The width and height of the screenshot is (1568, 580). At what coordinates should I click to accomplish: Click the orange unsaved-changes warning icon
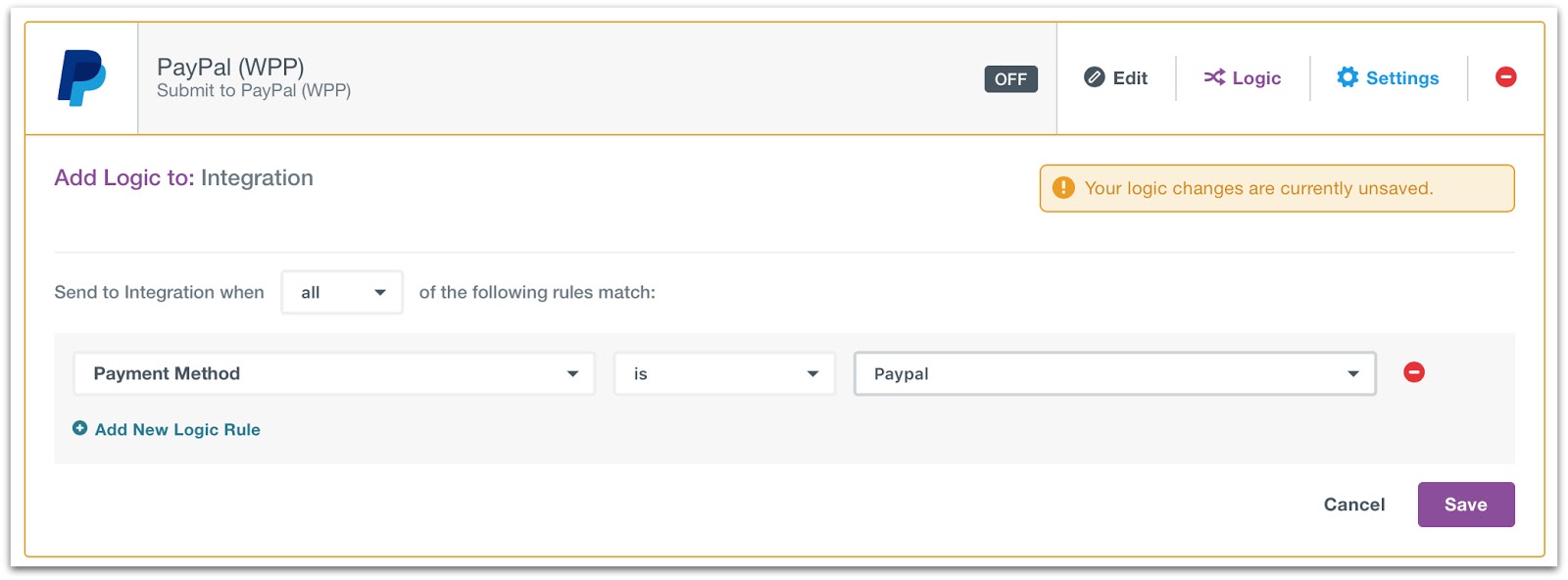pos(1063,188)
